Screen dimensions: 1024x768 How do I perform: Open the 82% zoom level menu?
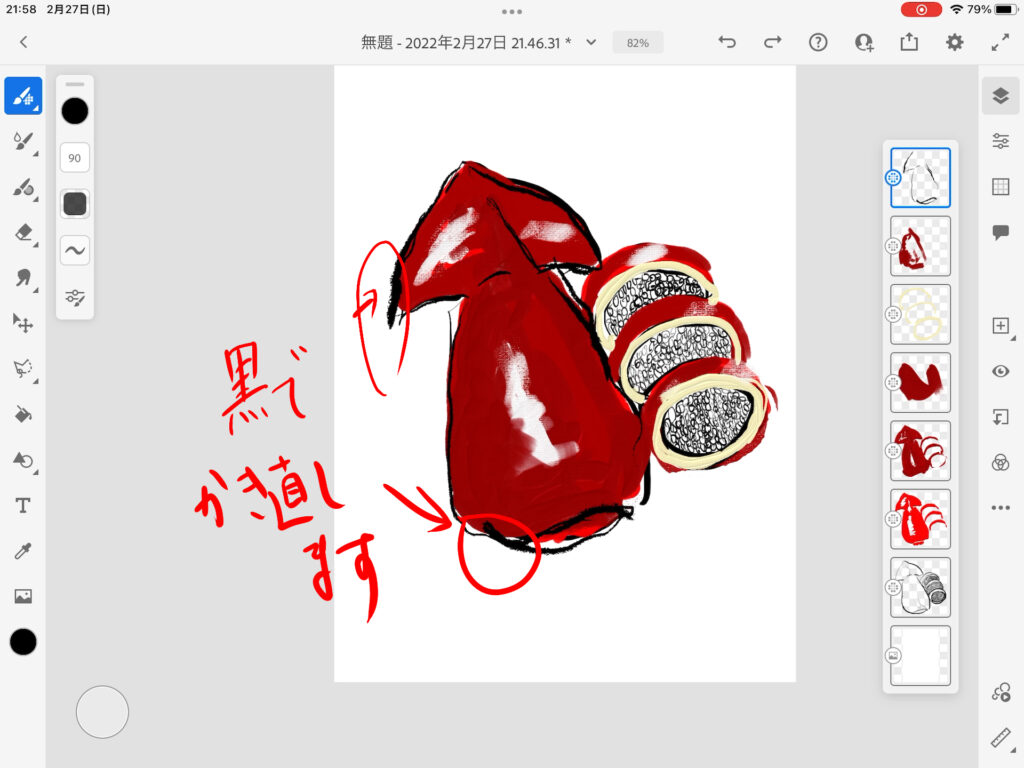tap(638, 43)
